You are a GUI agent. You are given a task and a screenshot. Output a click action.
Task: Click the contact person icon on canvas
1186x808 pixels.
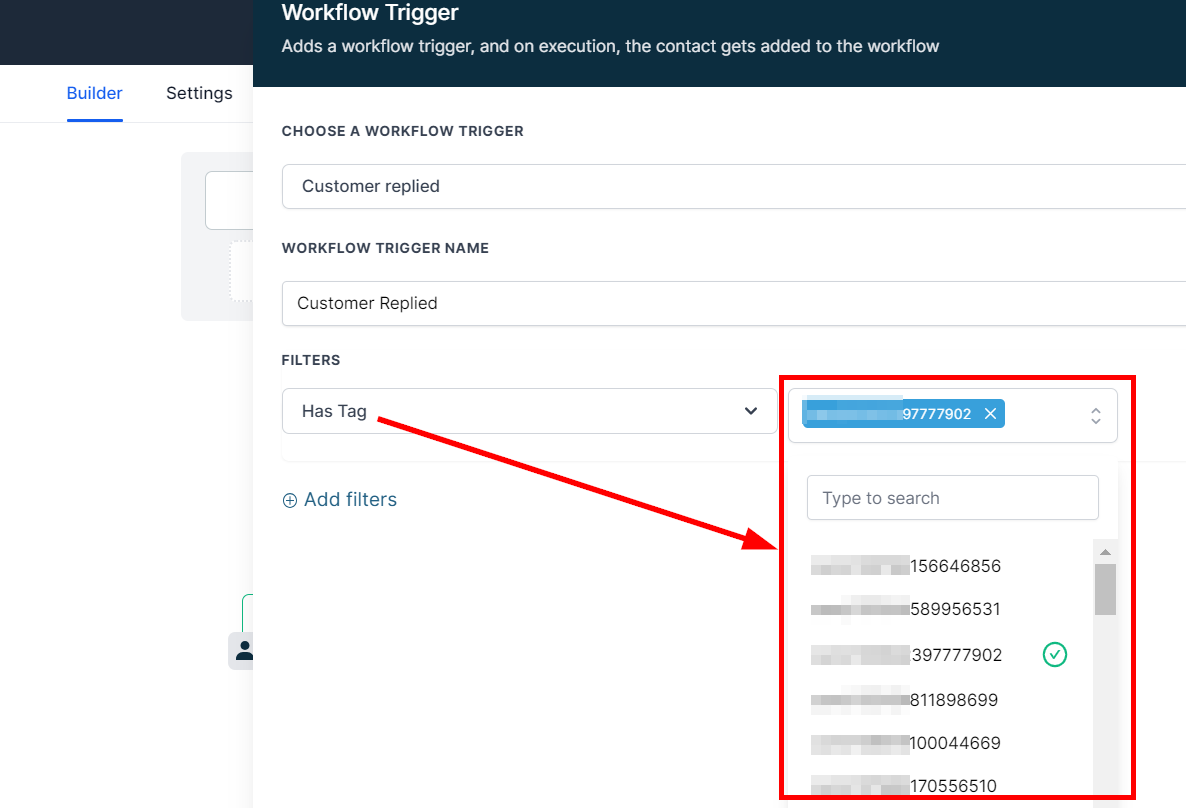click(242, 651)
